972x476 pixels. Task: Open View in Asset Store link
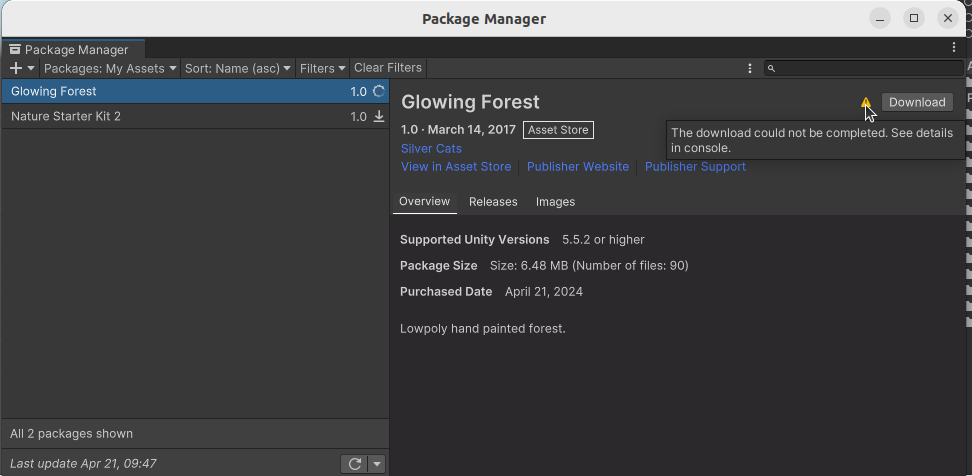(x=456, y=167)
